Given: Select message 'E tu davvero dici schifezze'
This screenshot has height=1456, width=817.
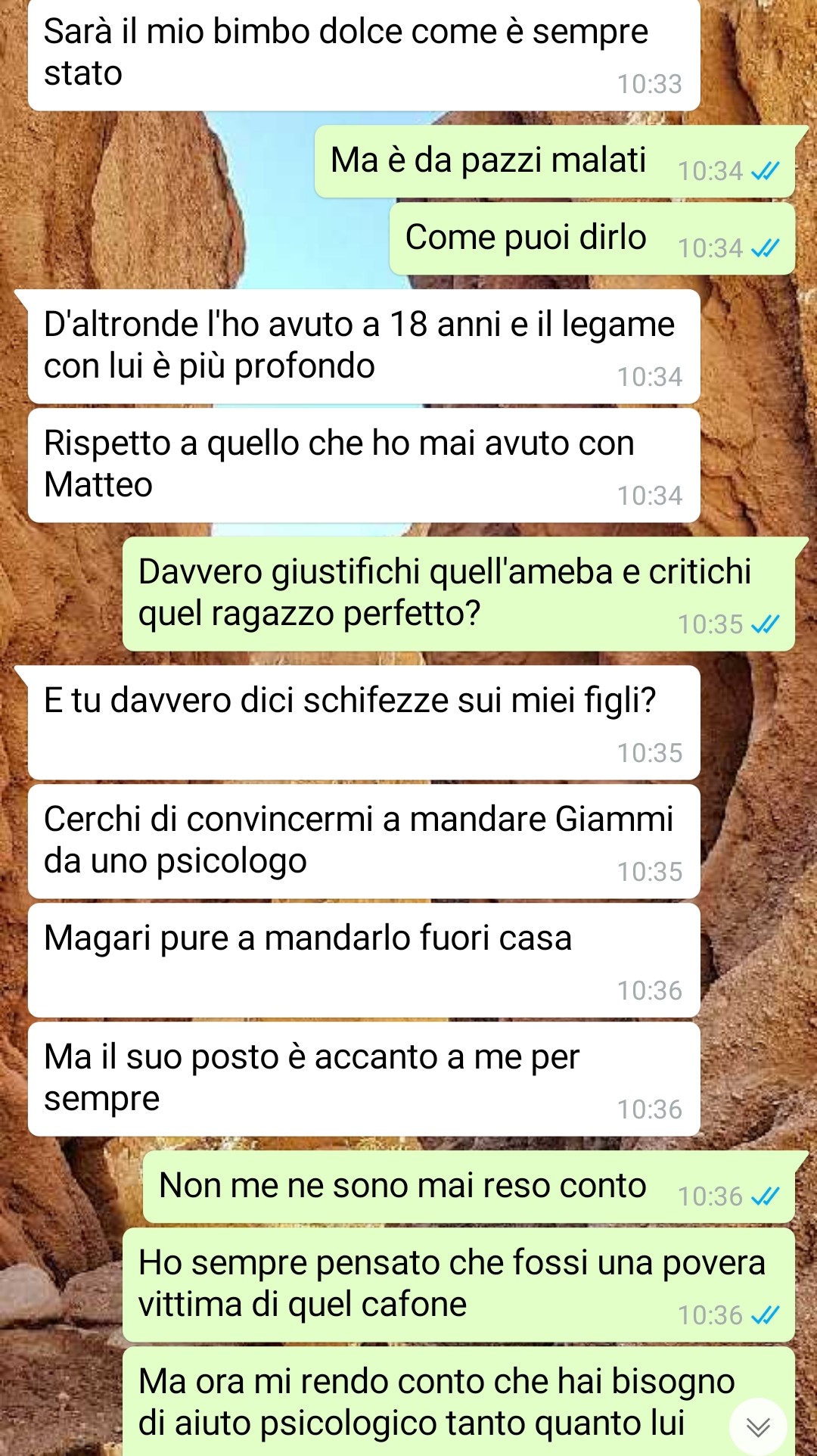Looking at the screenshot, I should point(364,723).
